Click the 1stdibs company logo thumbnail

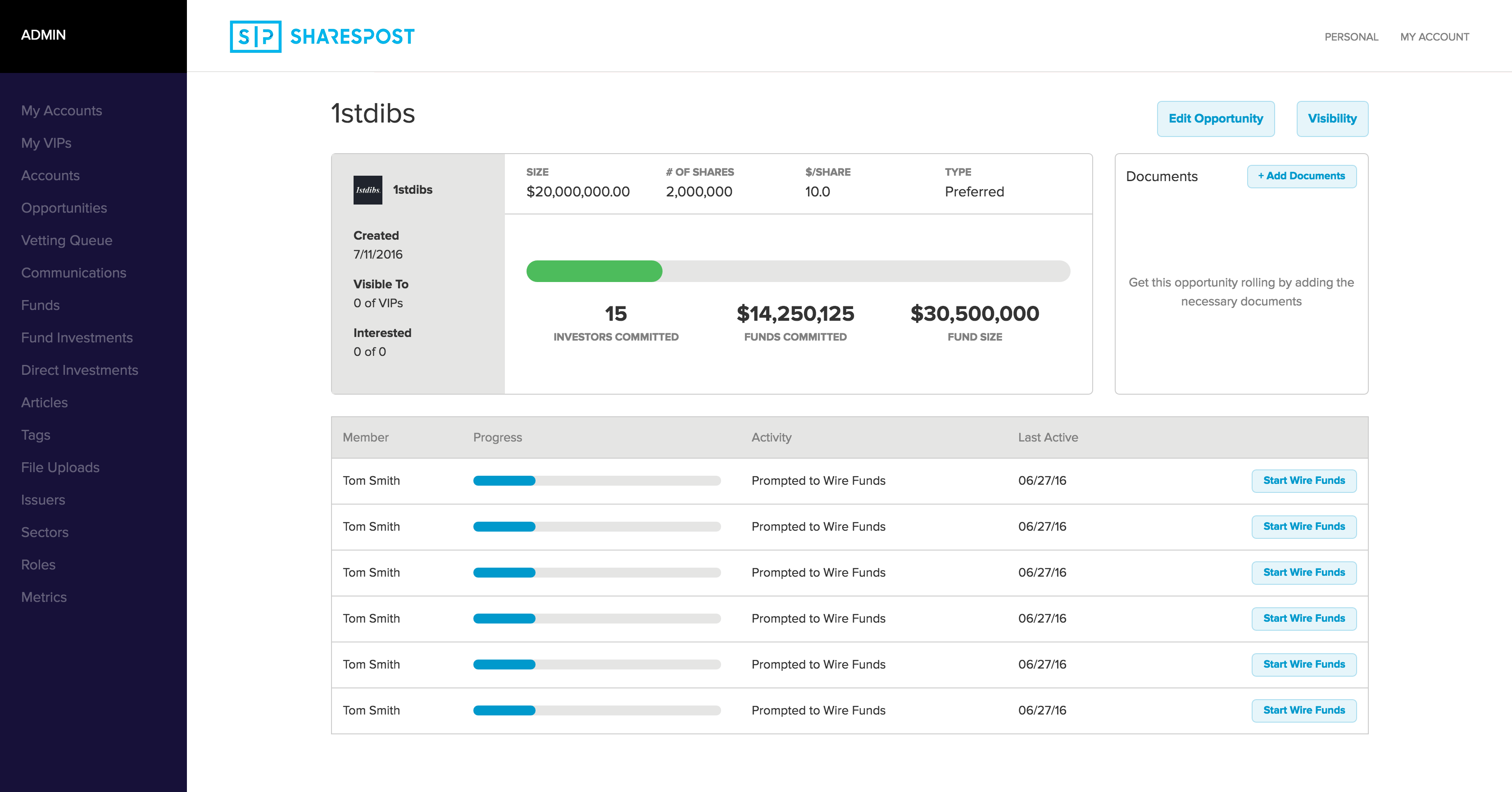368,190
